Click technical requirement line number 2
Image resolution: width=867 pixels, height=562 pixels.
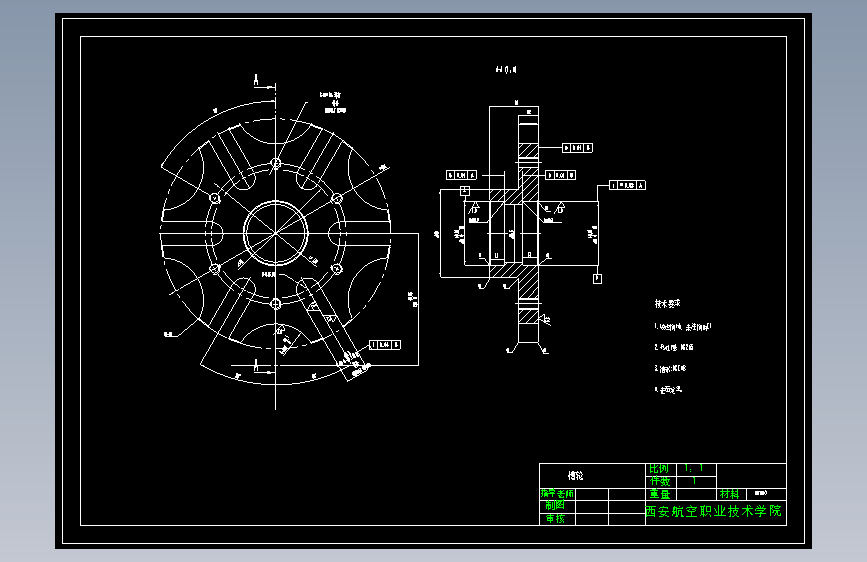(673, 347)
